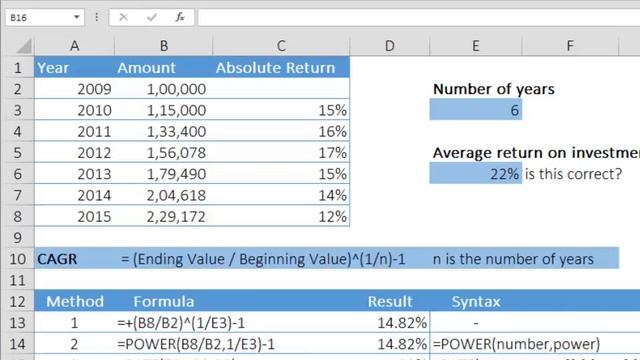Click the formula =+(B8/B2)^(1/E3)-1
The width and height of the screenshot is (640, 360).
coord(181,323)
